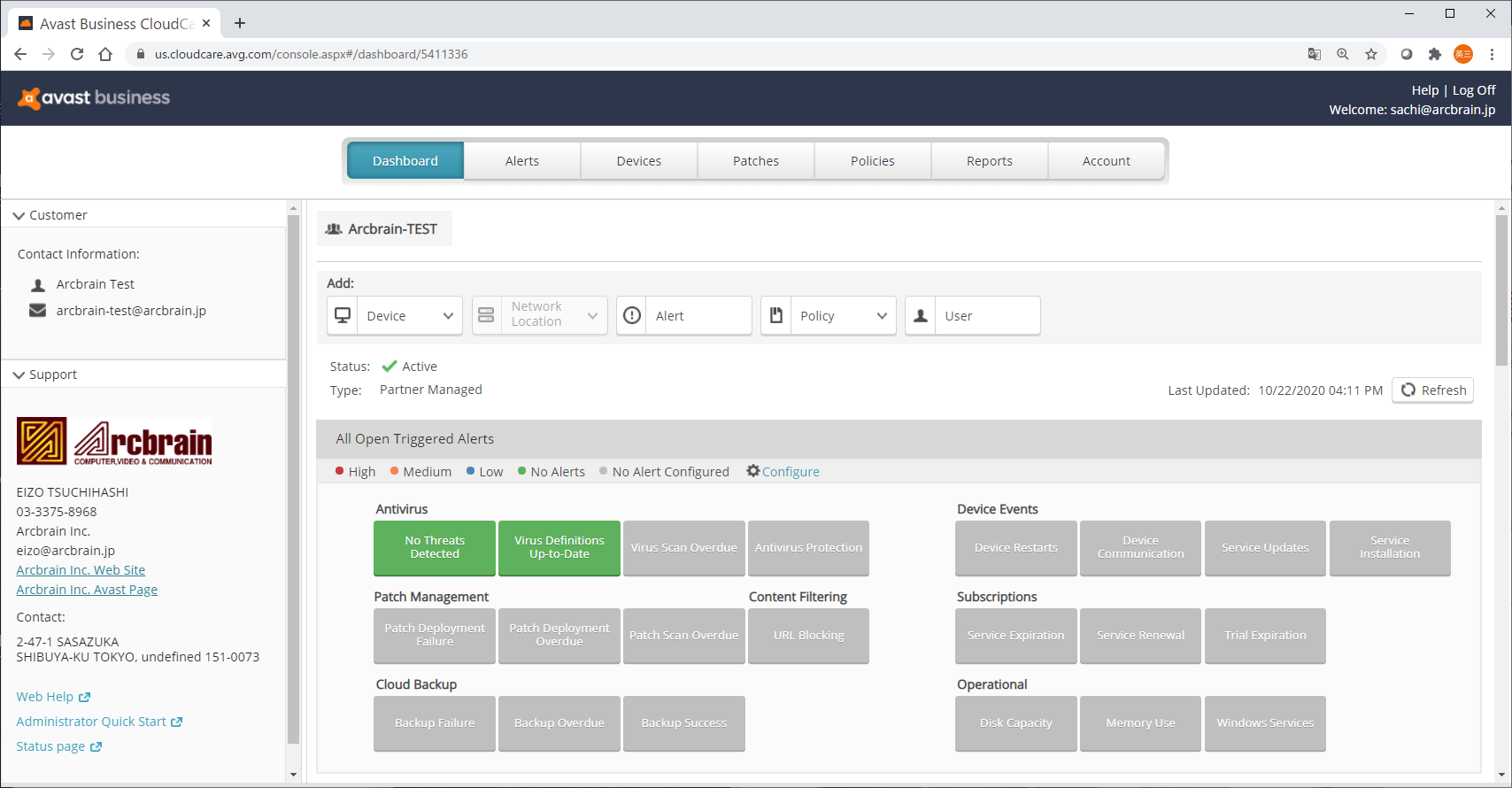Click the Virus Definitions Up-to-Date tile

tap(559, 548)
